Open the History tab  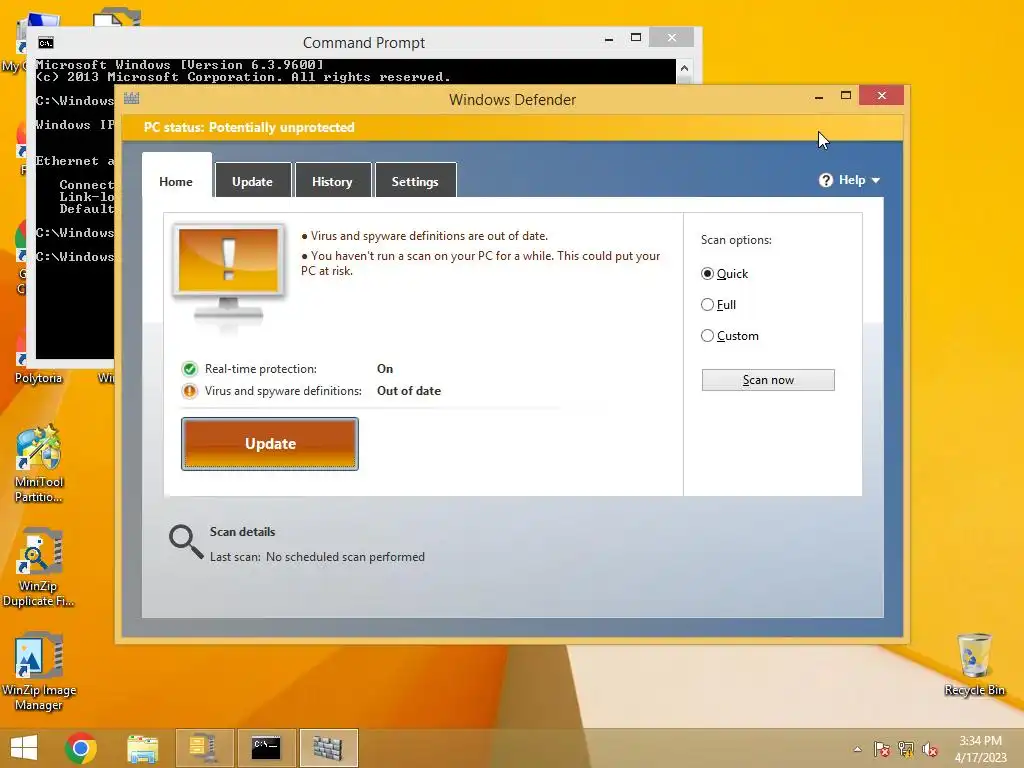click(332, 181)
